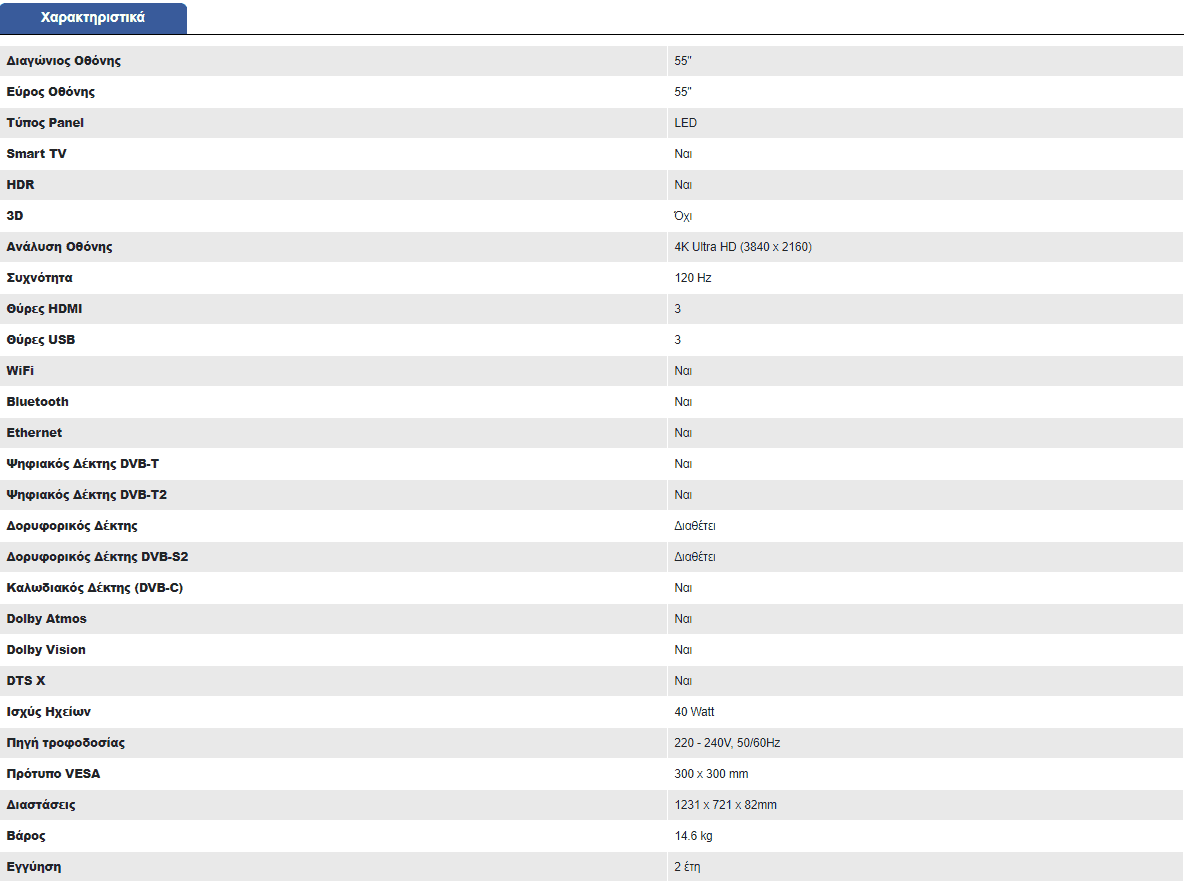Click the HDR row label
This screenshot has width=1188, height=881.
tap(20, 185)
